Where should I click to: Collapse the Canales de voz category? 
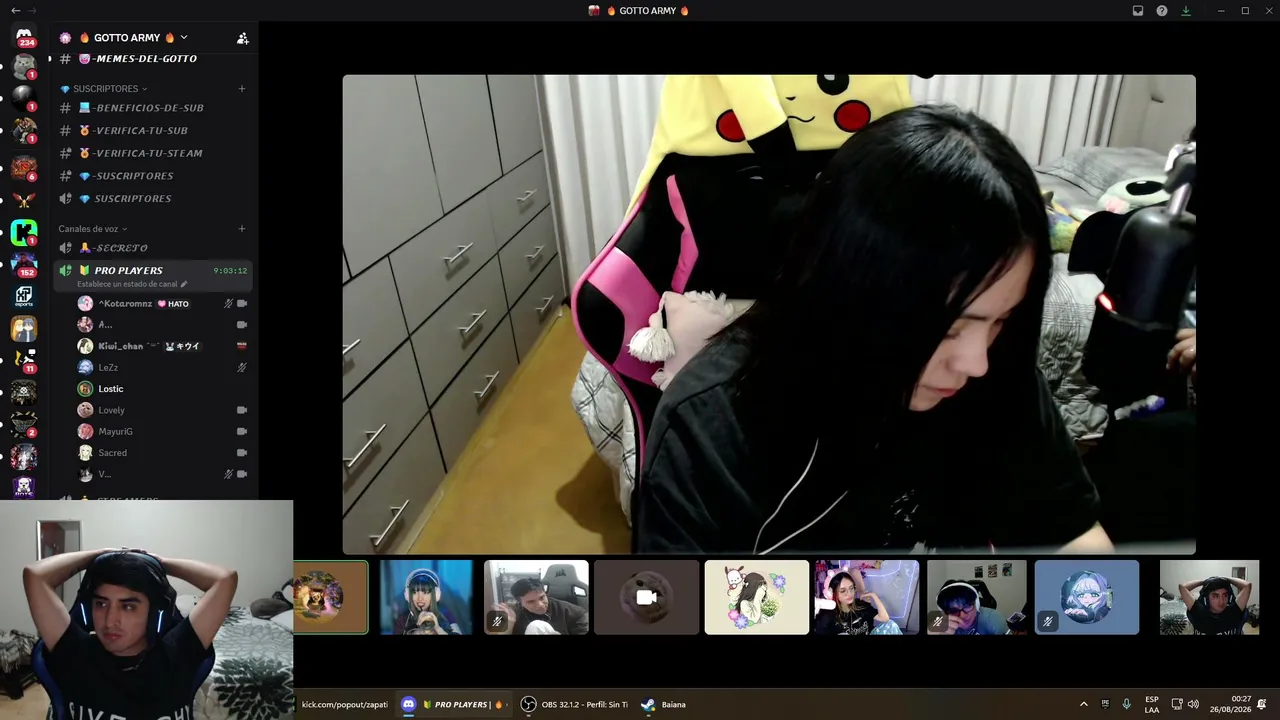92,229
